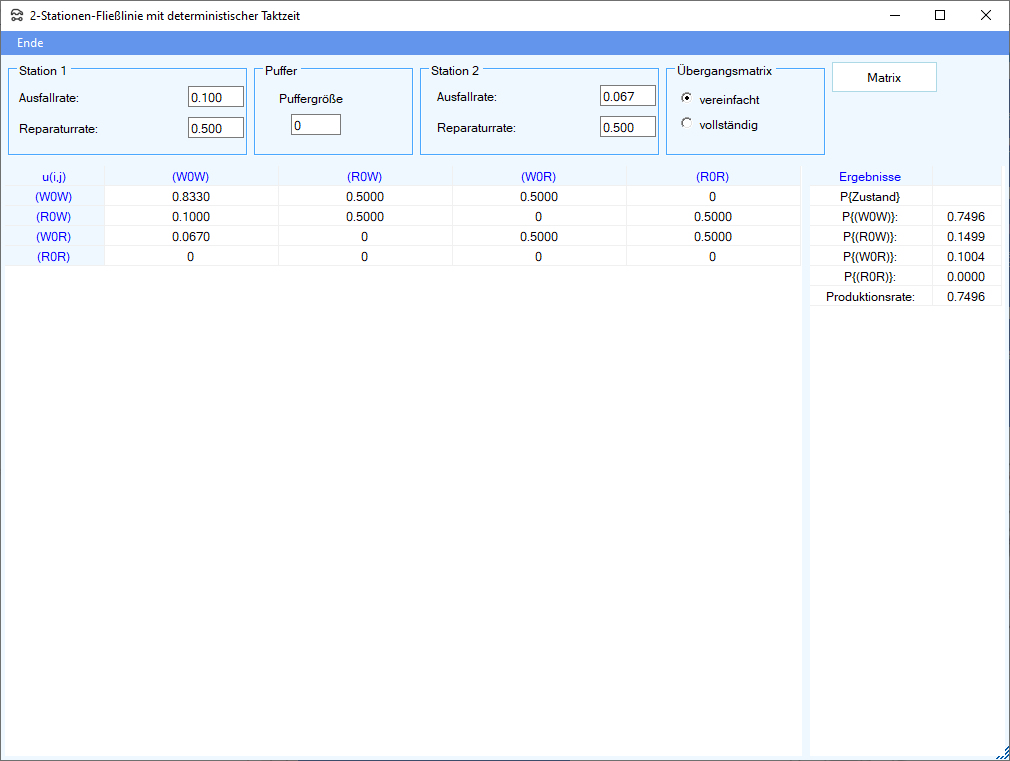Click the (R0R) column header
This screenshot has width=1010, height=761.
[x=712, y=177]
